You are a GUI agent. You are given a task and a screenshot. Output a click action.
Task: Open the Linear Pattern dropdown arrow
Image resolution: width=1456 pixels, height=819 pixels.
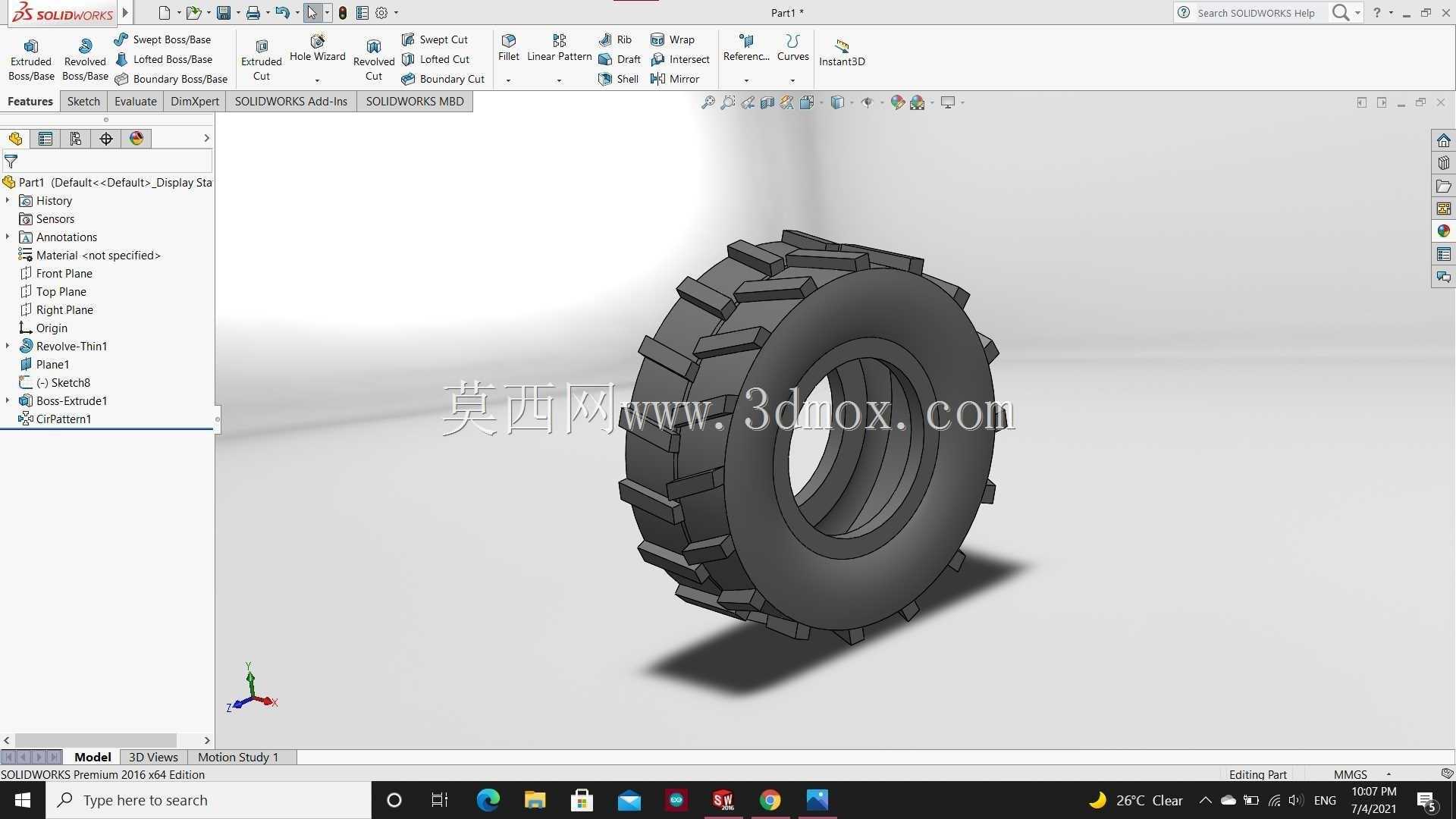click(x=559, y=80)
